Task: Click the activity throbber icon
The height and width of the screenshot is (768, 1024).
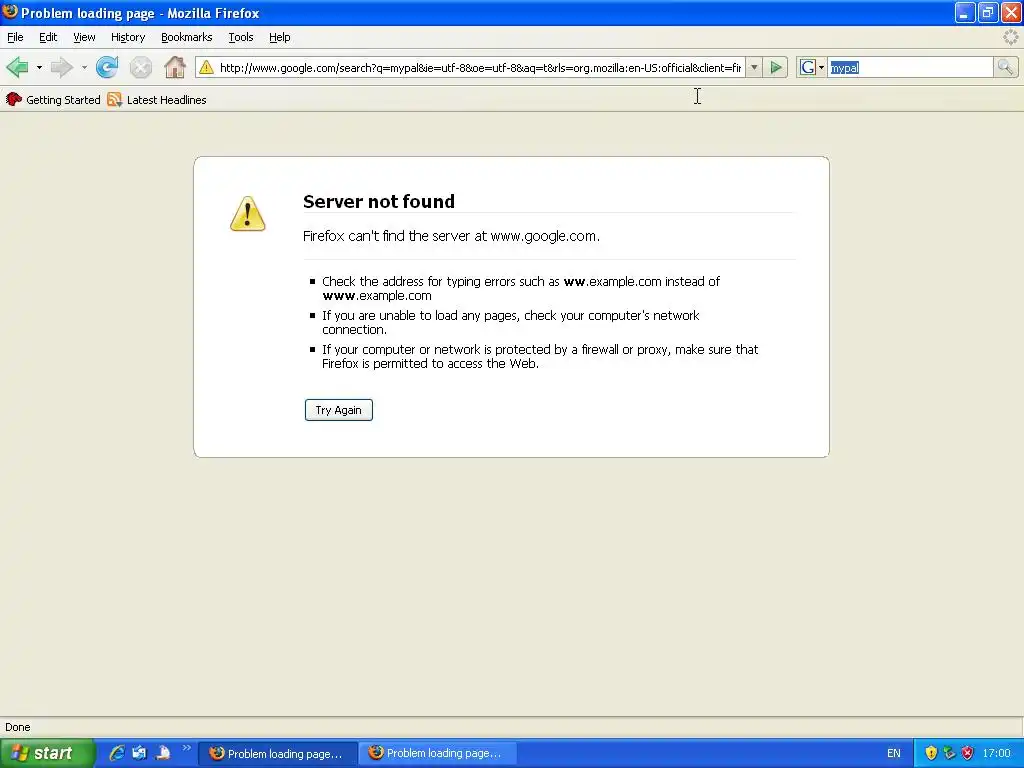Action: point(1010,37)
